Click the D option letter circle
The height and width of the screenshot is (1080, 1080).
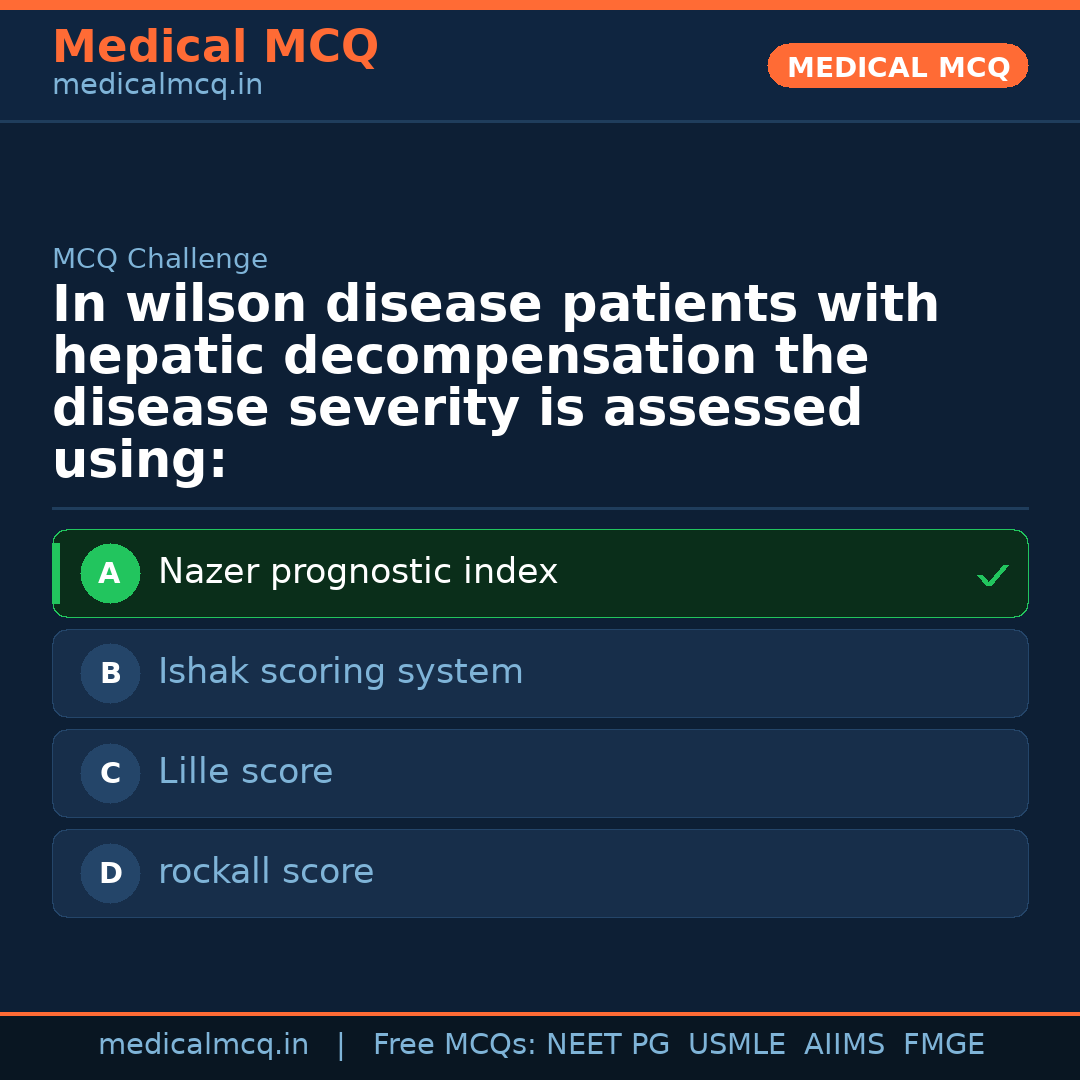[110, 874]
